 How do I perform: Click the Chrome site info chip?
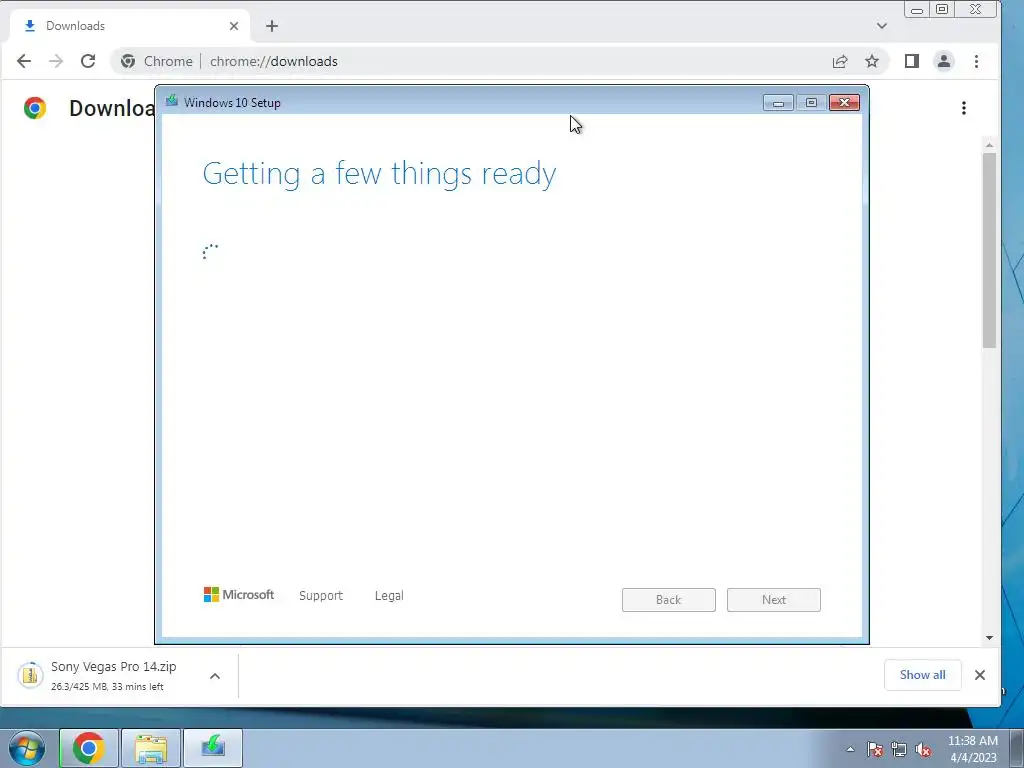pos(157,61)
